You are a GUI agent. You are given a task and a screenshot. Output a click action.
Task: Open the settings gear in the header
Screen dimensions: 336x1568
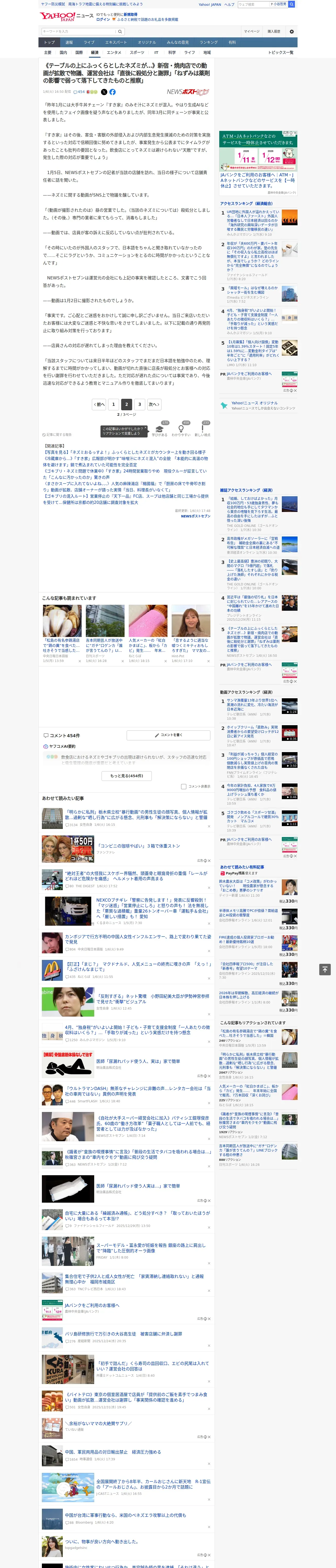[x=292, y=32]
